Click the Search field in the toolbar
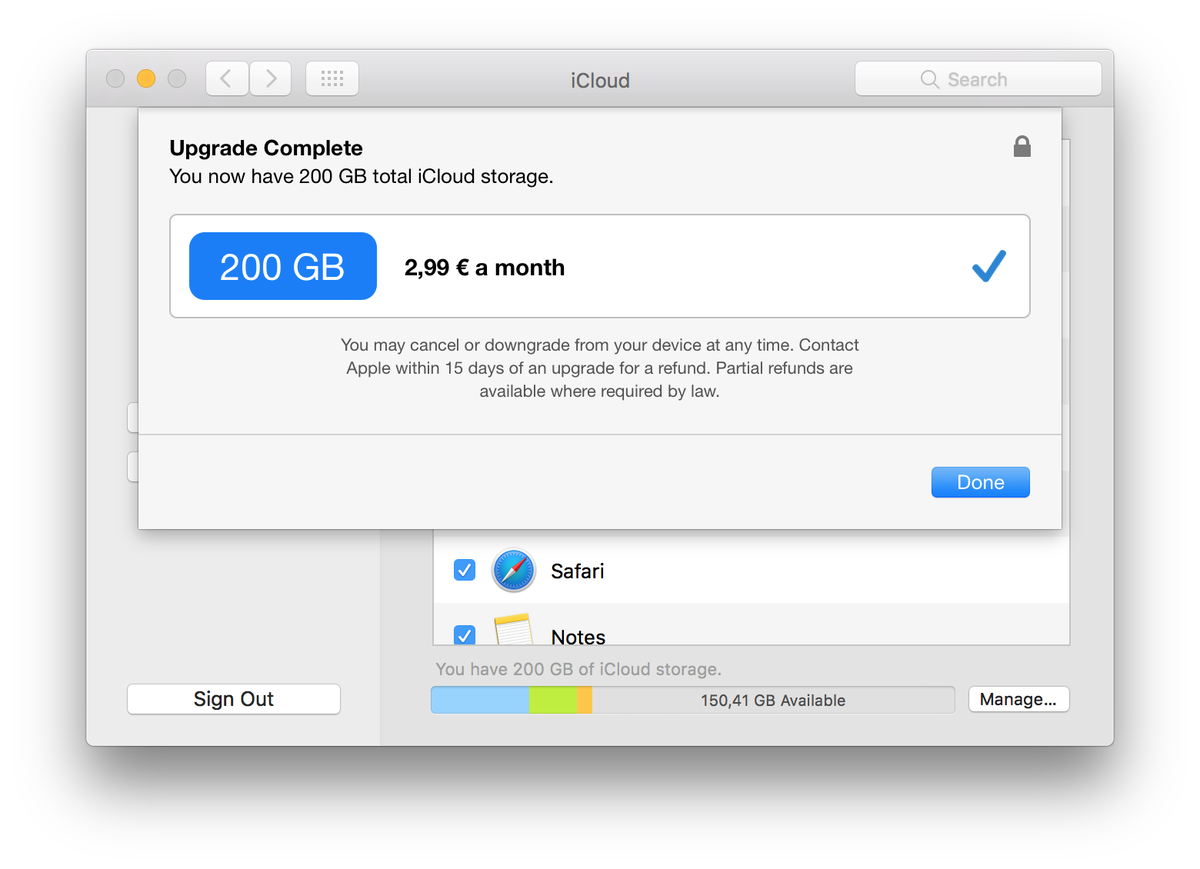 (x=978, y=79)
